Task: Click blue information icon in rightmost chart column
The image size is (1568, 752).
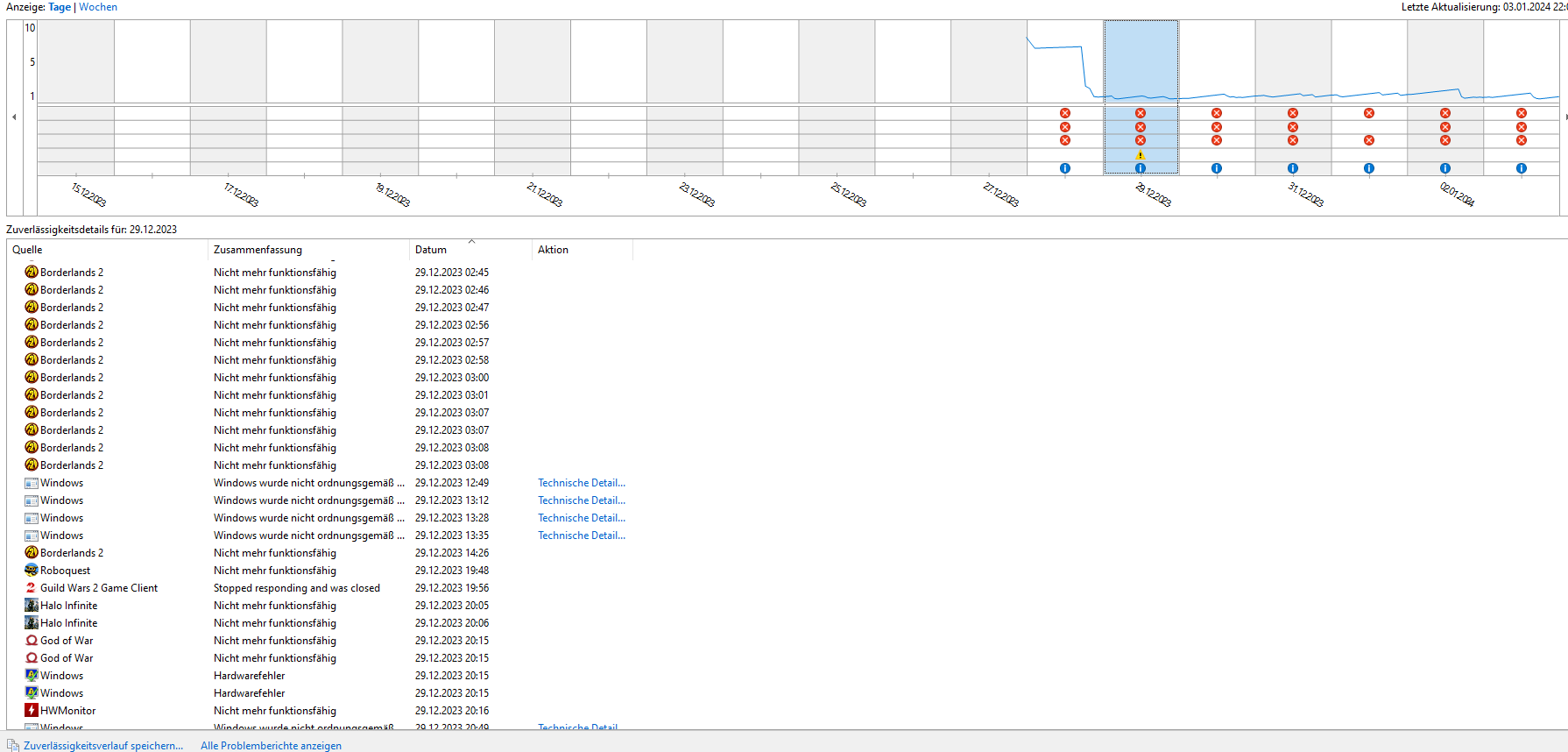Action: [1522, 168]
